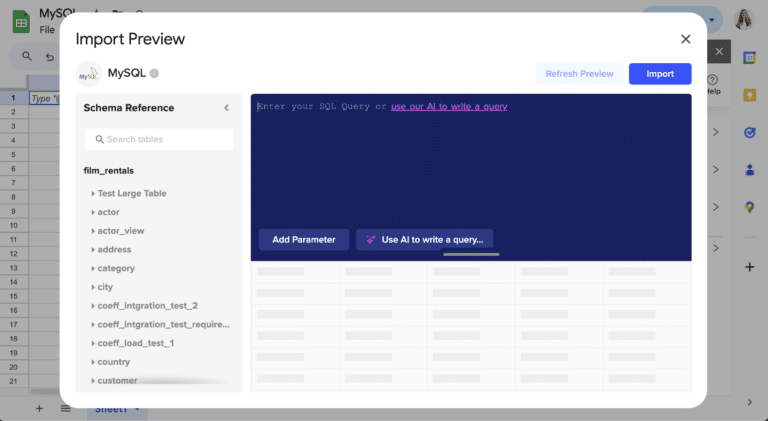
Task: Grab the editor resize handle bar
Action: pyautogui.click(x=471, y=255)
